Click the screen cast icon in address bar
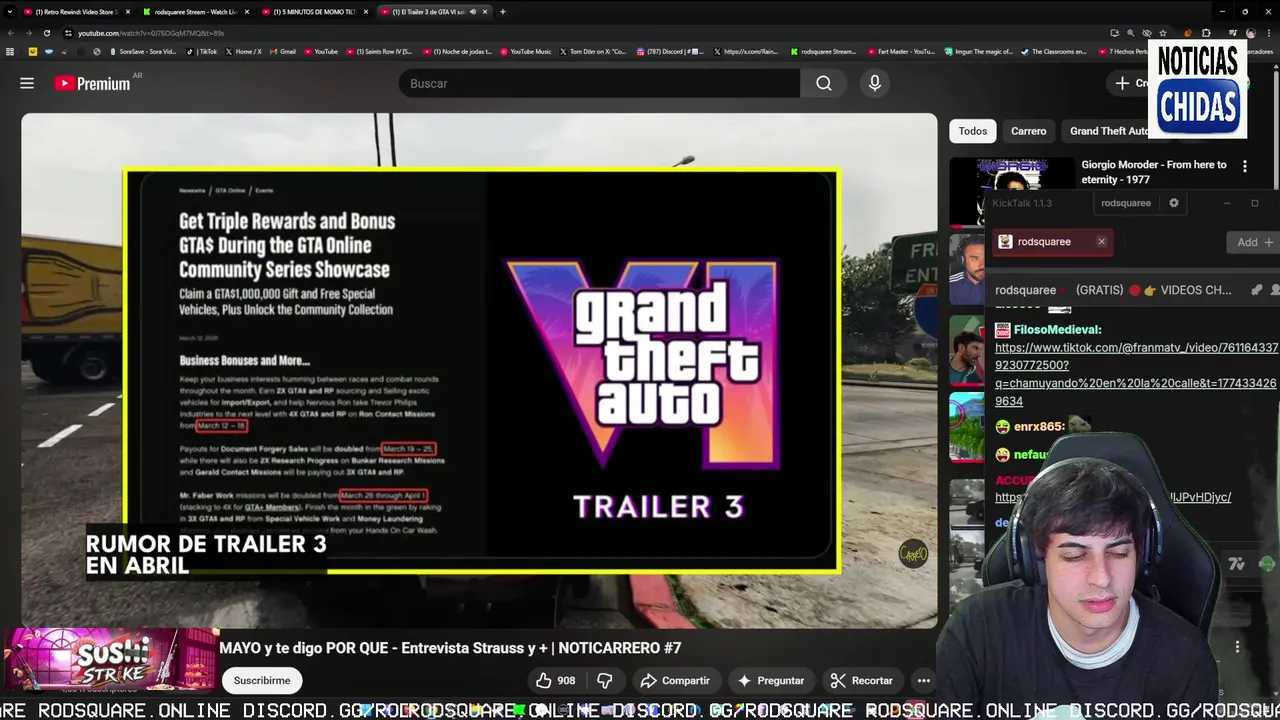This screenshot has height=720, width=1280. 1114,33
